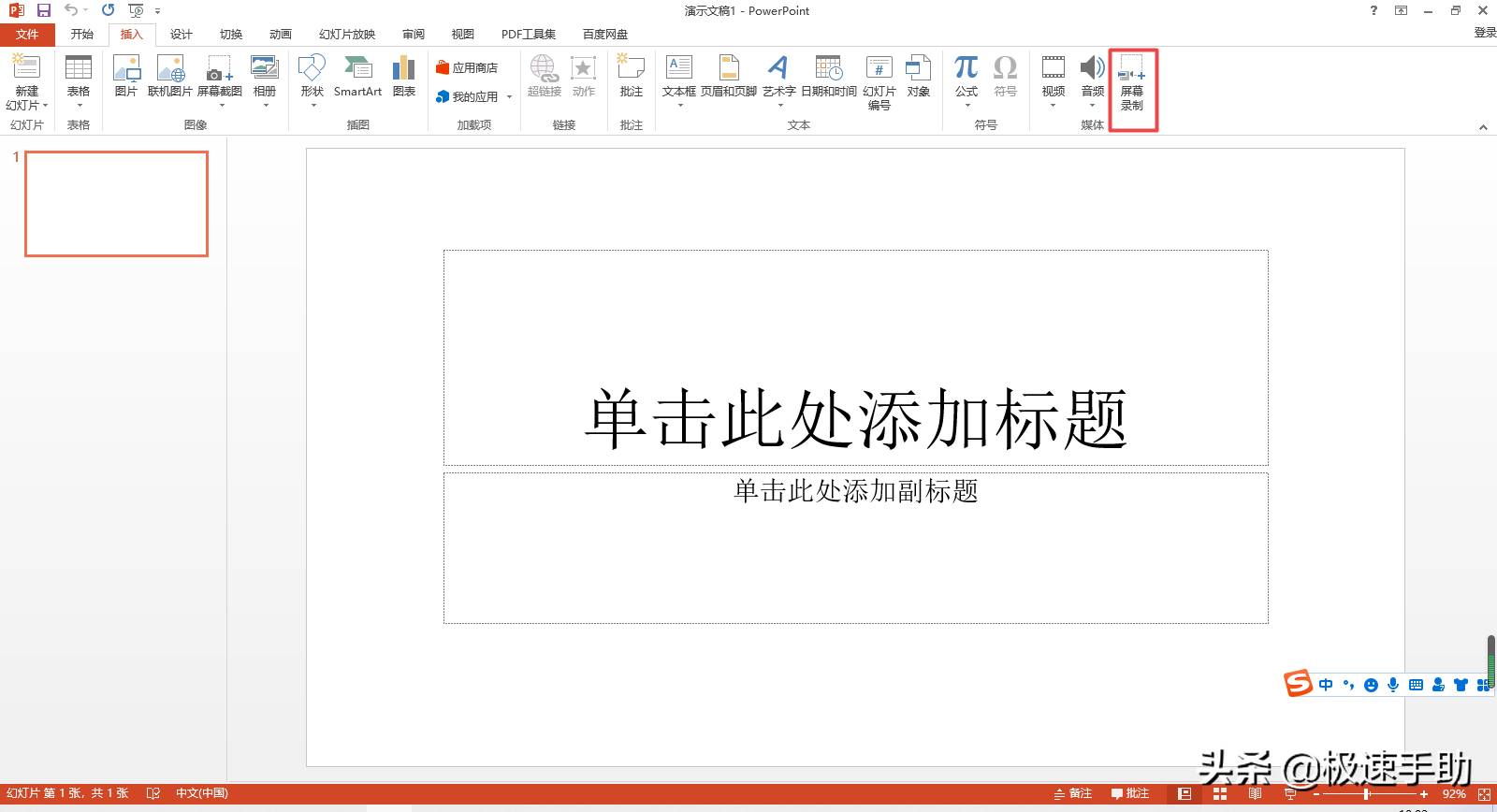Screen dimensions: 1497x812
Task: Switch to the 开始 Home tab
Action: coord(82,35)
